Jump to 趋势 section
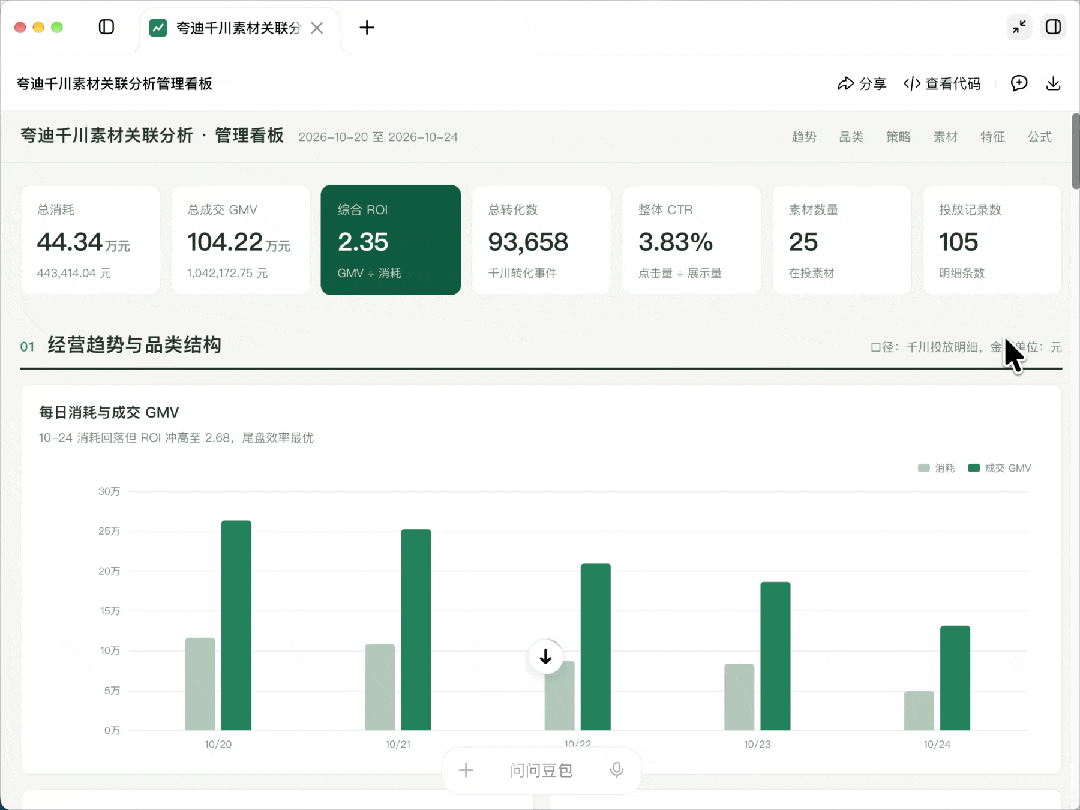The image size is (1080, 810). [x=804, y=136]
